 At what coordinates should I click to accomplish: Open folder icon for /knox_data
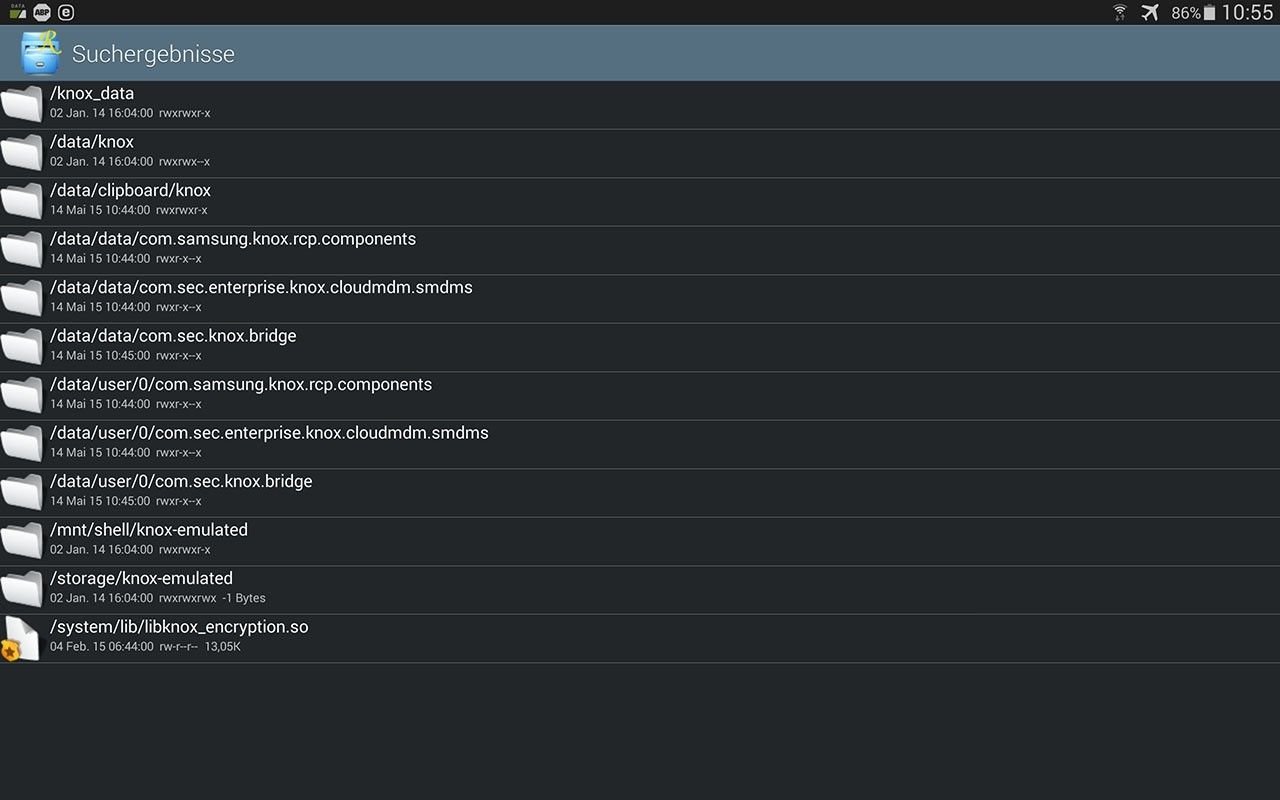(21, 104)
